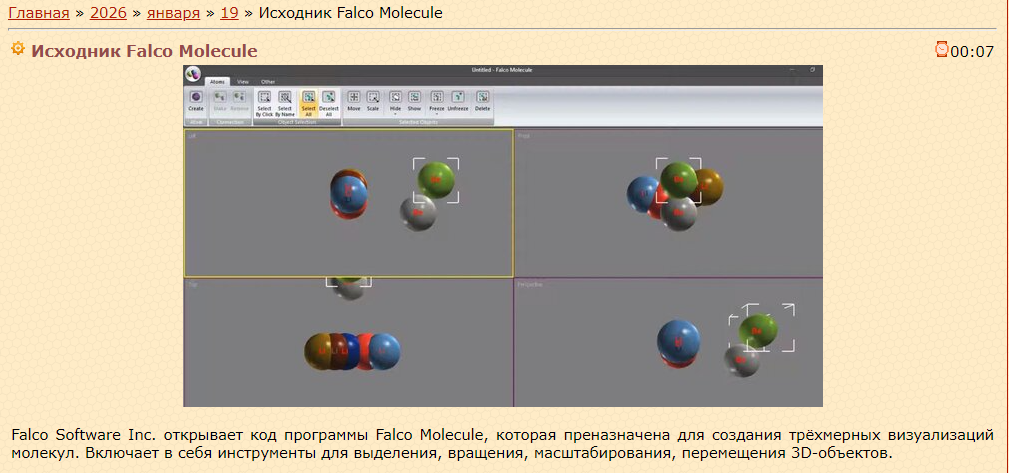Viewport: 1009px width, 473px height.
Task: Click the light blue atom in Top viewport
Action: [x=384, y=351]
